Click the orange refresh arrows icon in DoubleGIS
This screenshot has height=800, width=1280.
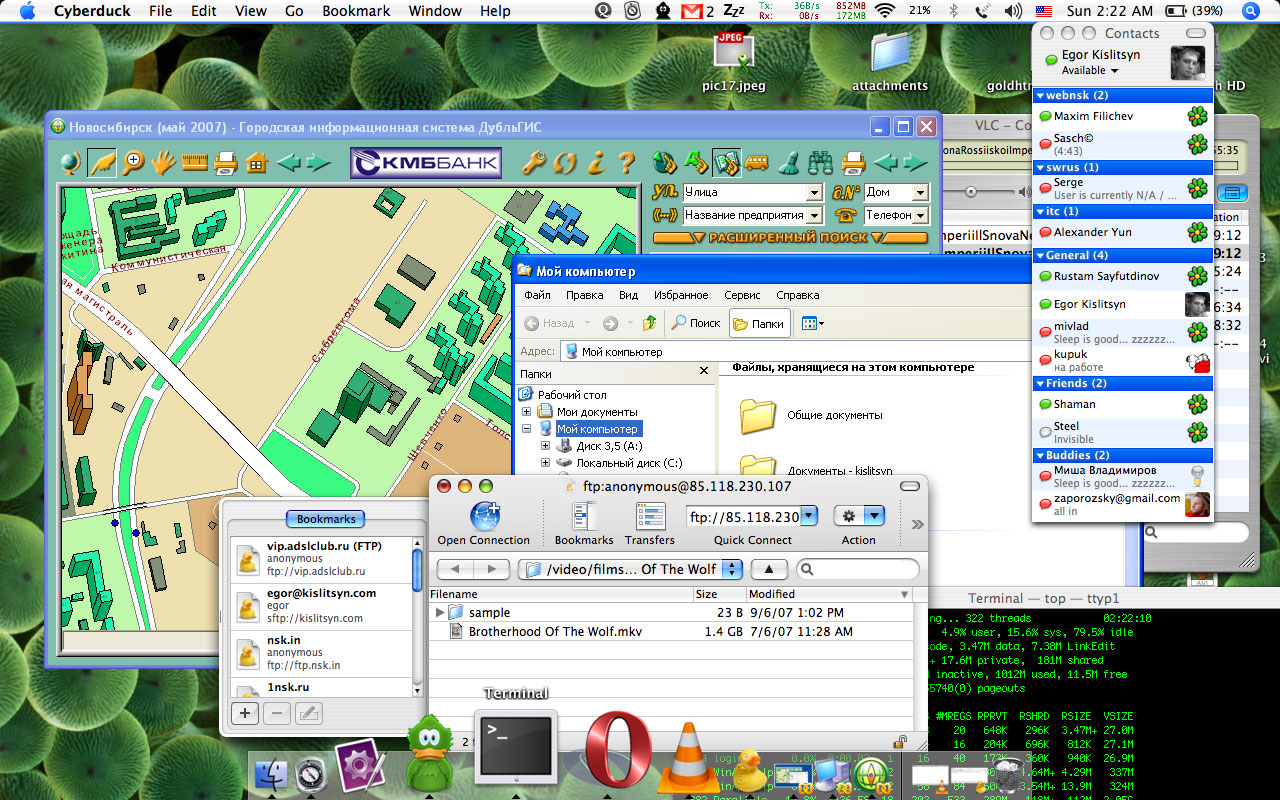565,162
